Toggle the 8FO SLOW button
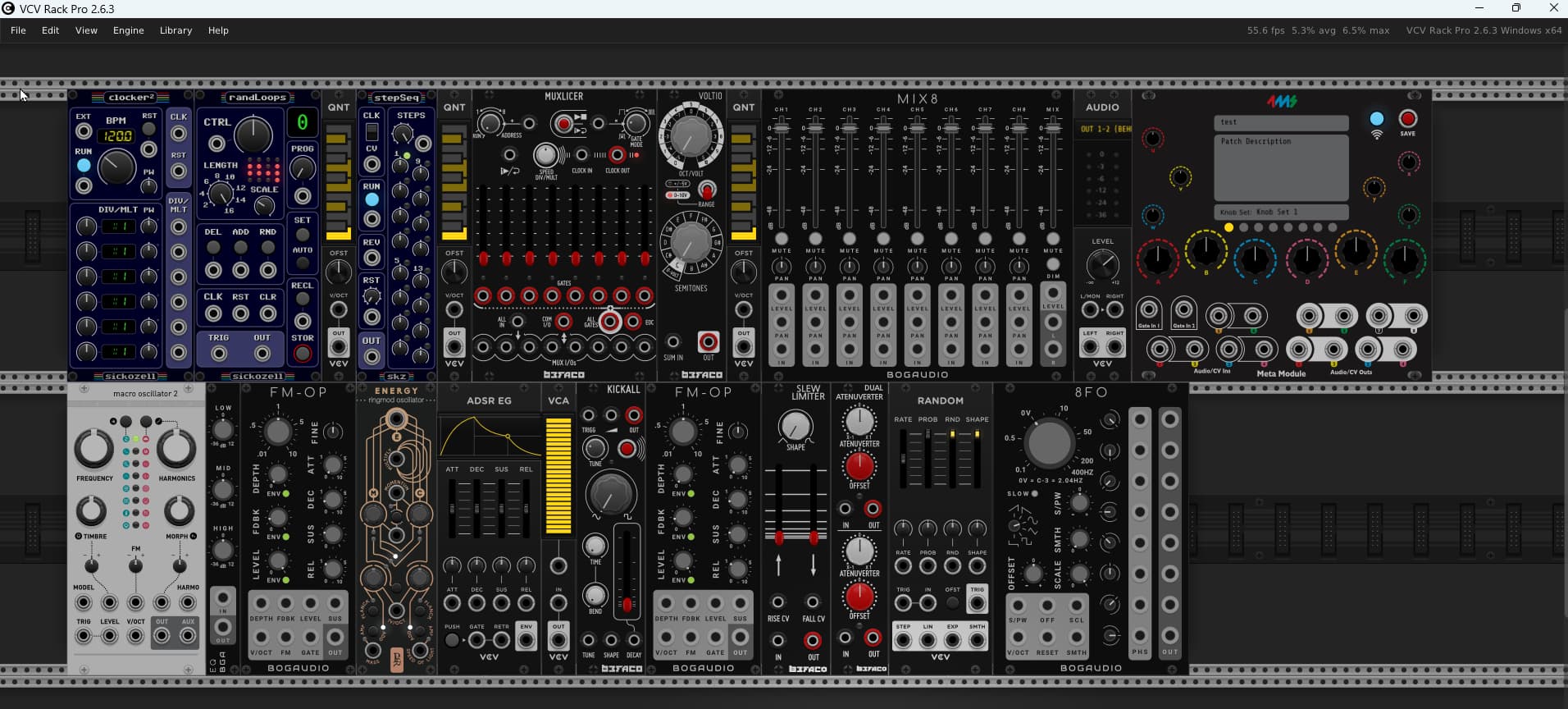Image resolution: width=1568 pixels, height=709 pixels. (1035, 494)
